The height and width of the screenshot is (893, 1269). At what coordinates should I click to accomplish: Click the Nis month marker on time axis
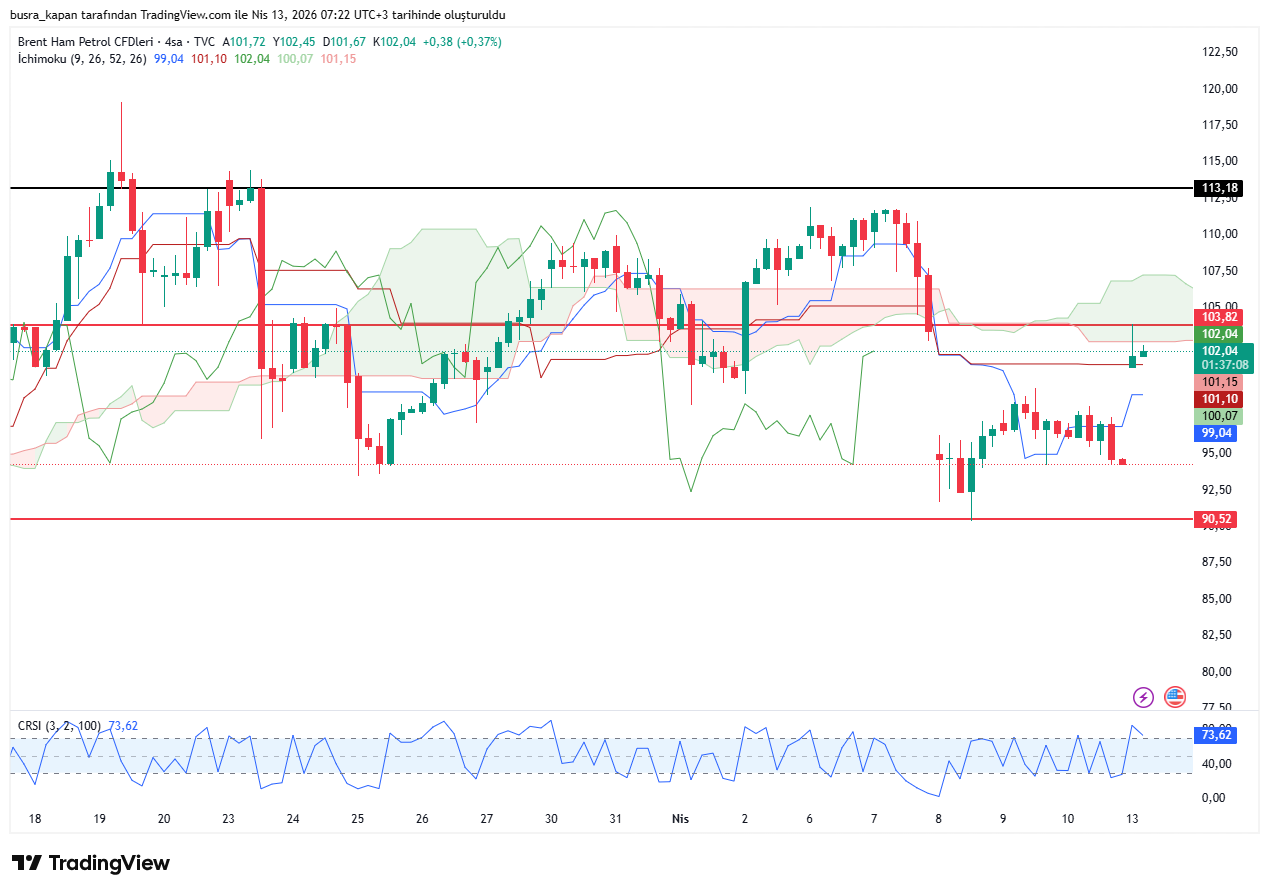click(680, 818)
